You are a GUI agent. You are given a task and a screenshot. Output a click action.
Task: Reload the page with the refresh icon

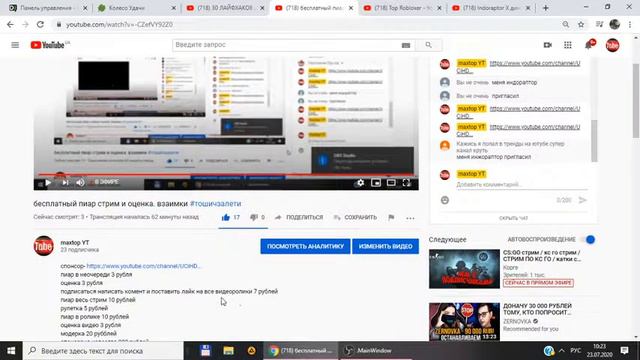point(40,24)
